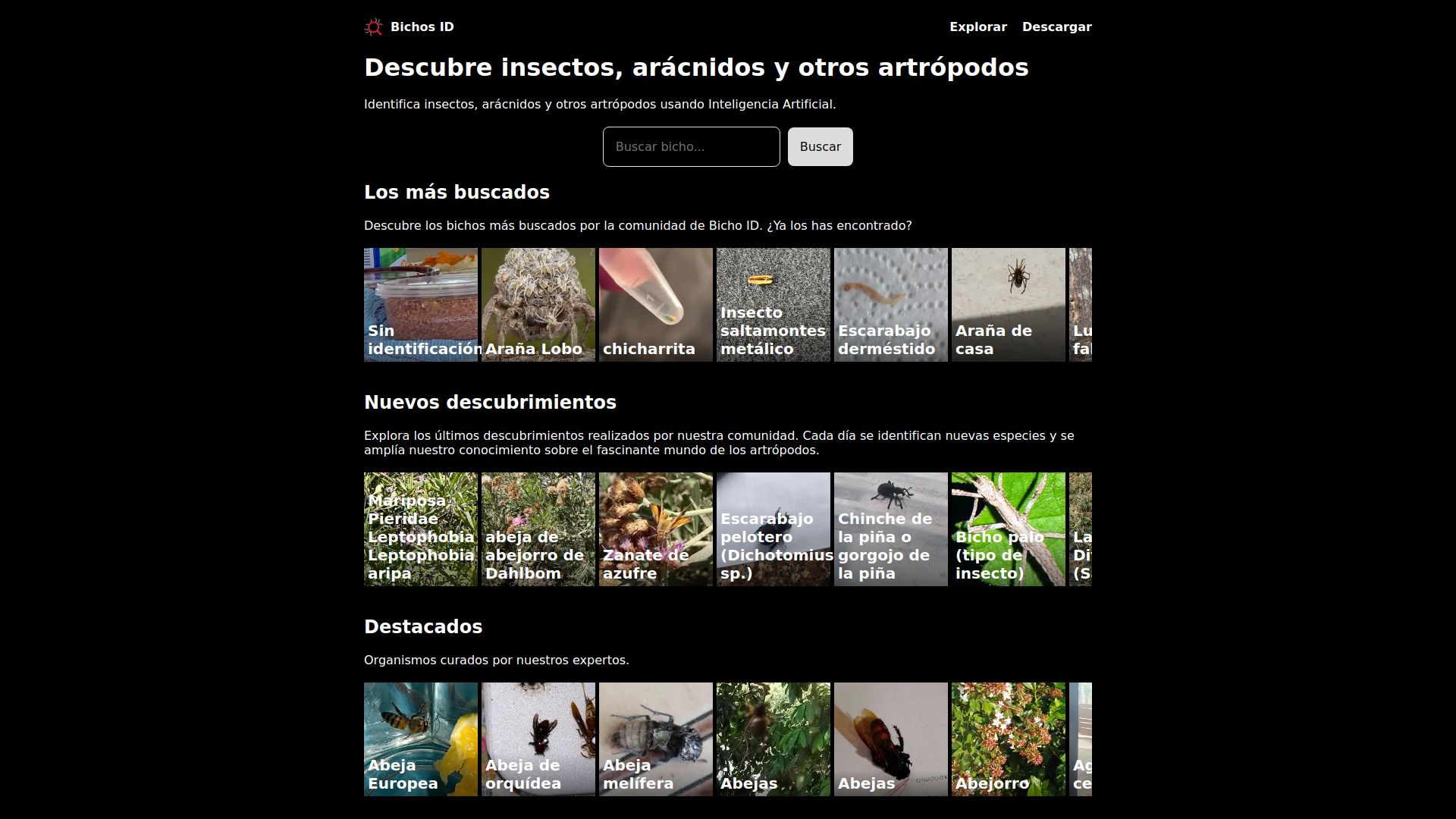Click the Buscar bicho search field
Image resolution: width=1456 pixels, height=819 pixels.
[x=691, y=146]
